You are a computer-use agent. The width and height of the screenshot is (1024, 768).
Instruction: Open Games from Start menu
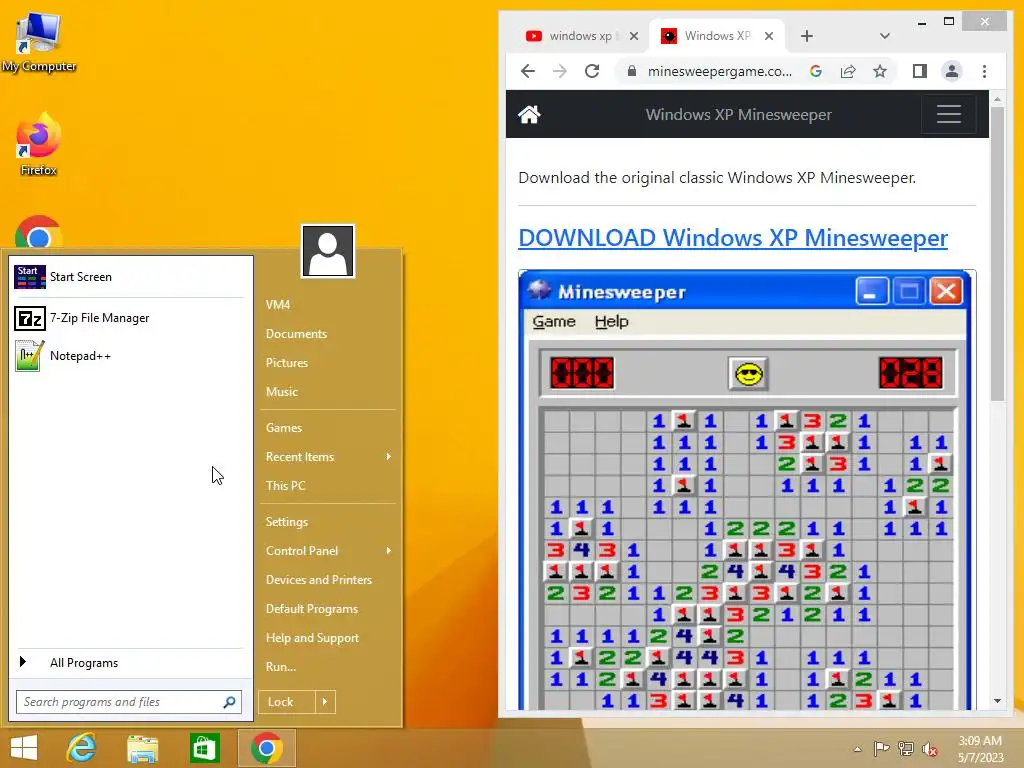(283, 428)
